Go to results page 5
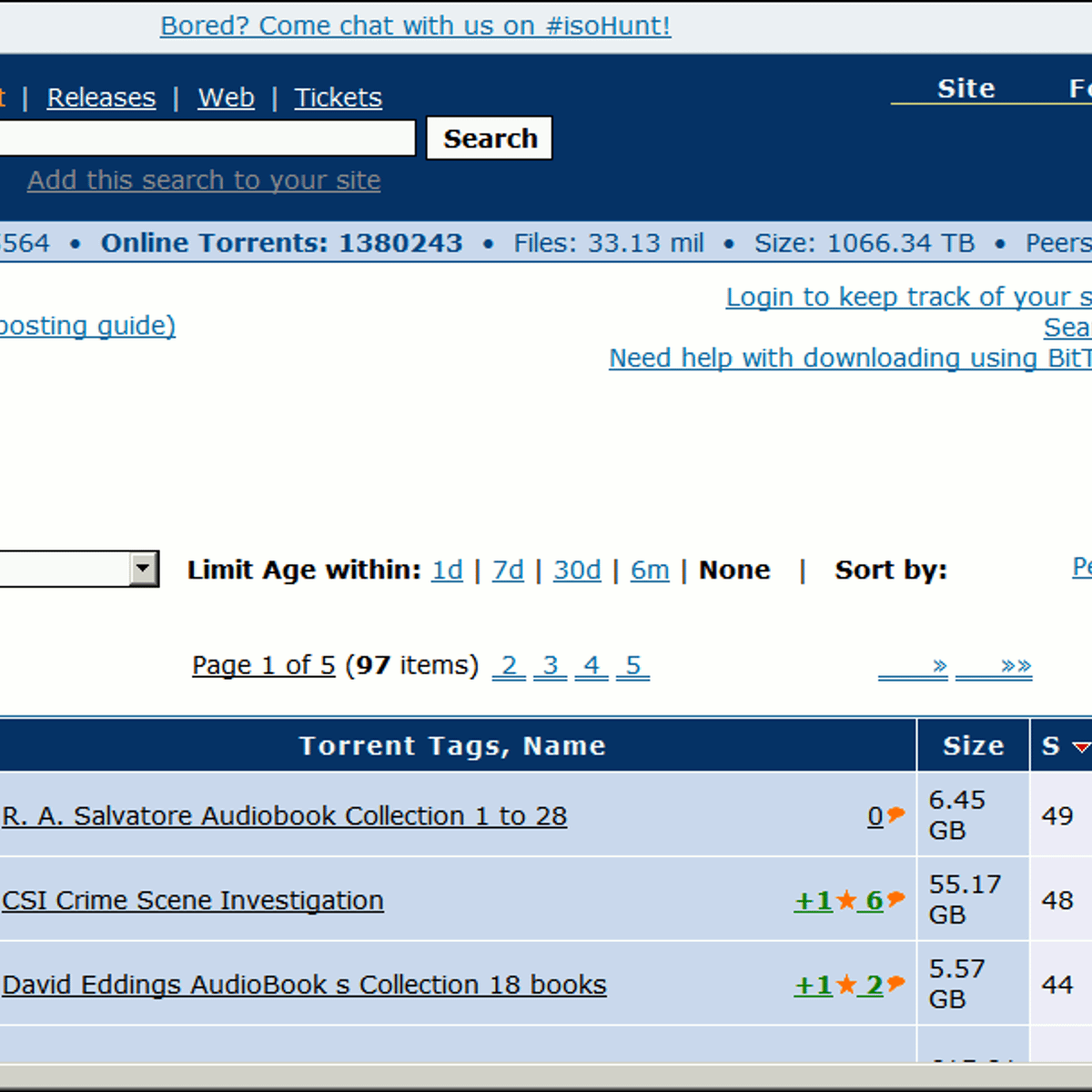1092x1092 pixels. tap(632, 666)
